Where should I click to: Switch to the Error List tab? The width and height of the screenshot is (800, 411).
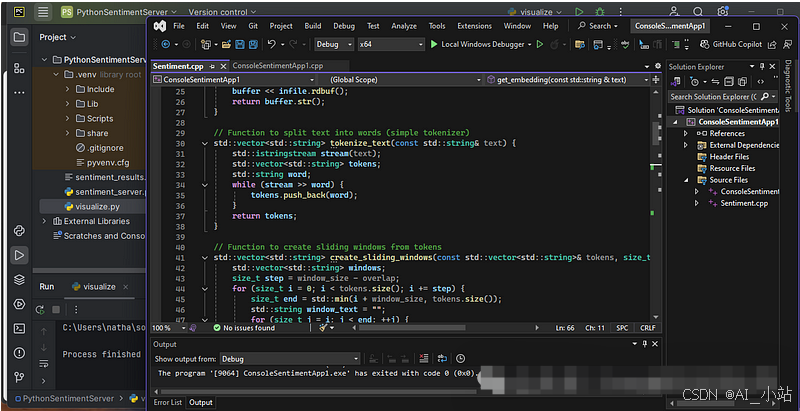pyautogui.click(x=168, y=402)
